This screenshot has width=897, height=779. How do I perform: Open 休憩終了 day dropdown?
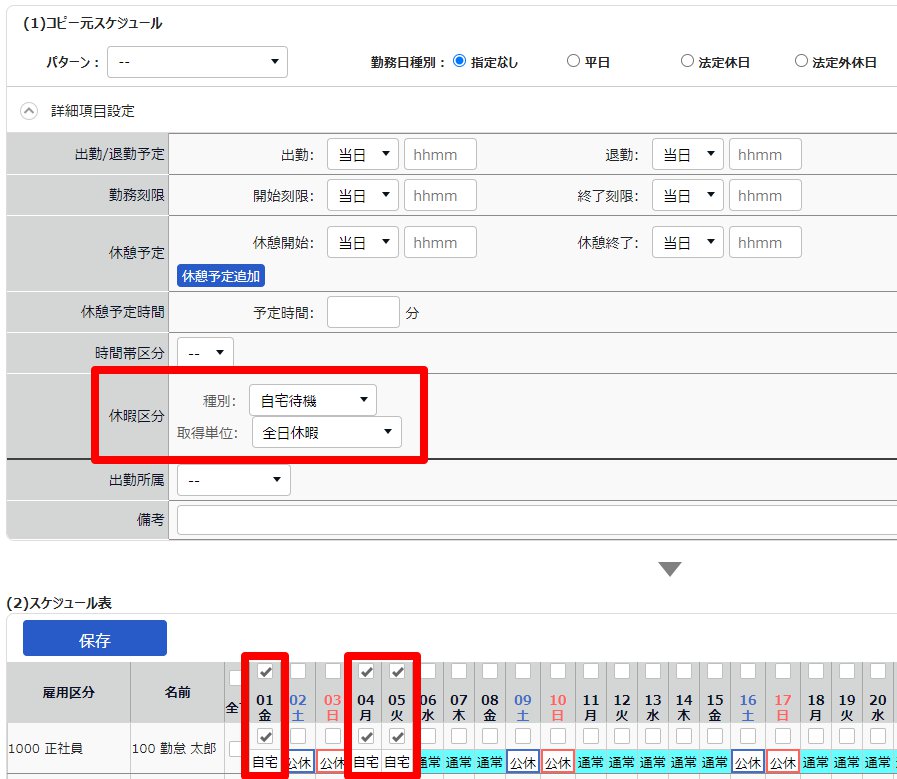tap(688, 243)
